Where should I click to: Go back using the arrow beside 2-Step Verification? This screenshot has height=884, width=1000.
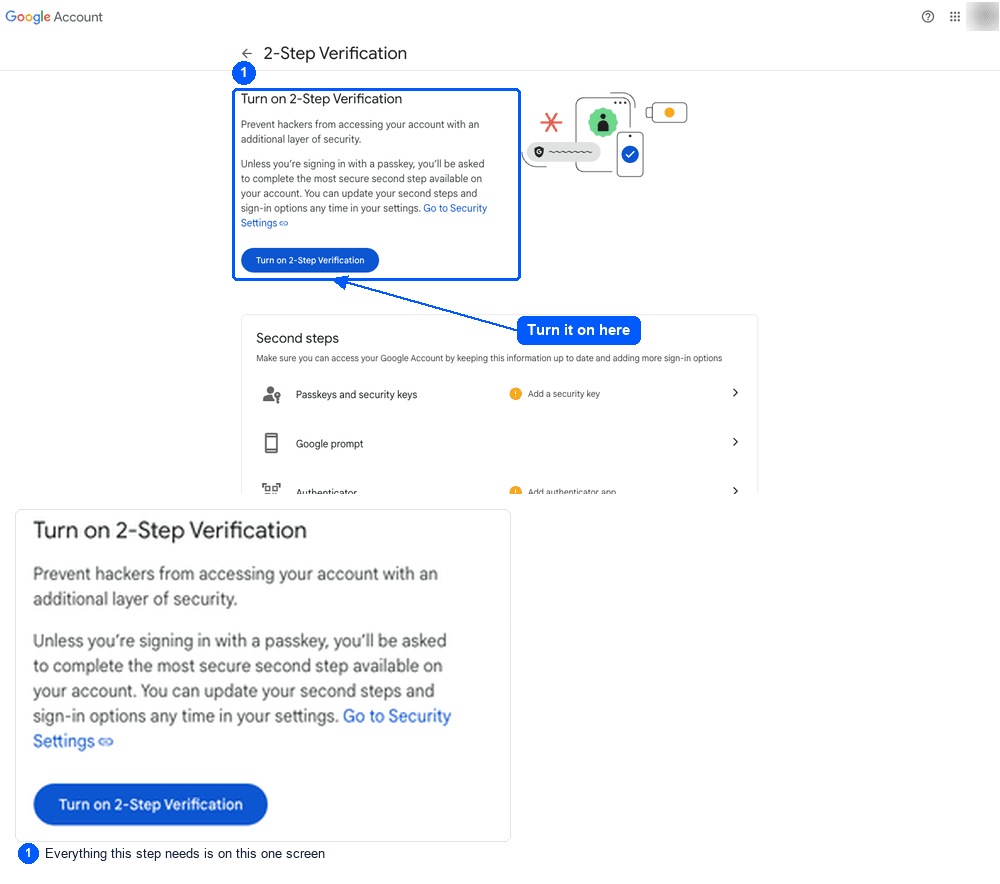(x=247, y=54)
